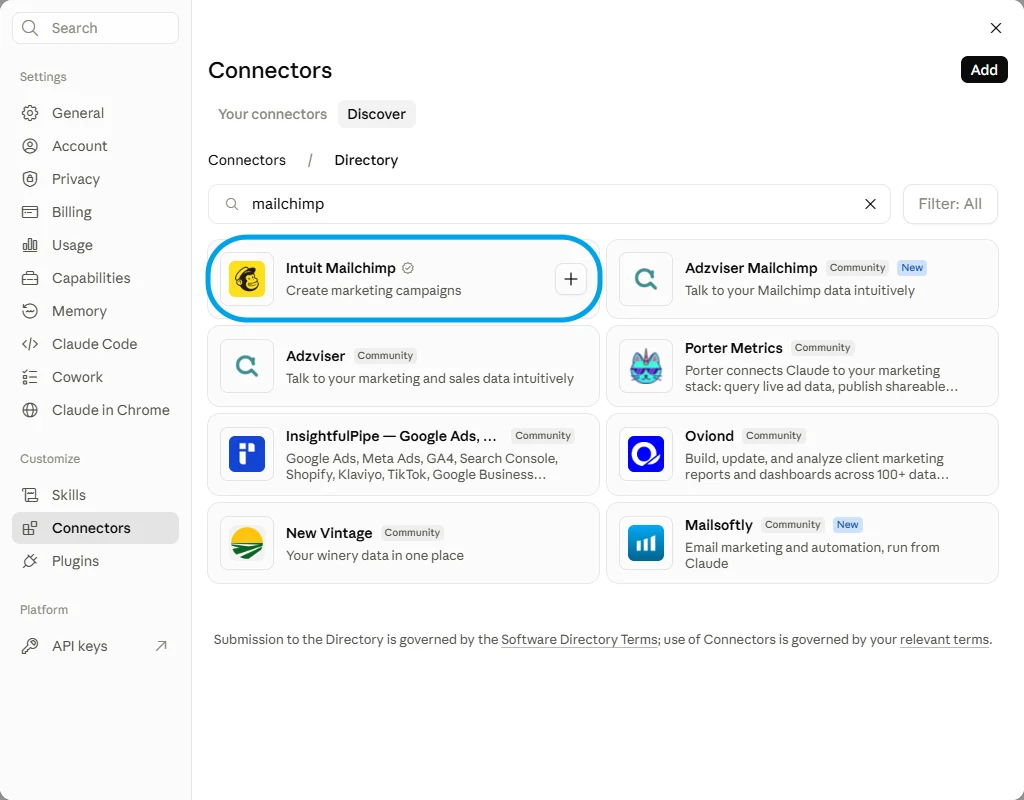Open the Skills sidebar entry
This screenshot has height=800, width=1024.
pyautogui.click(x=95, y=495)
